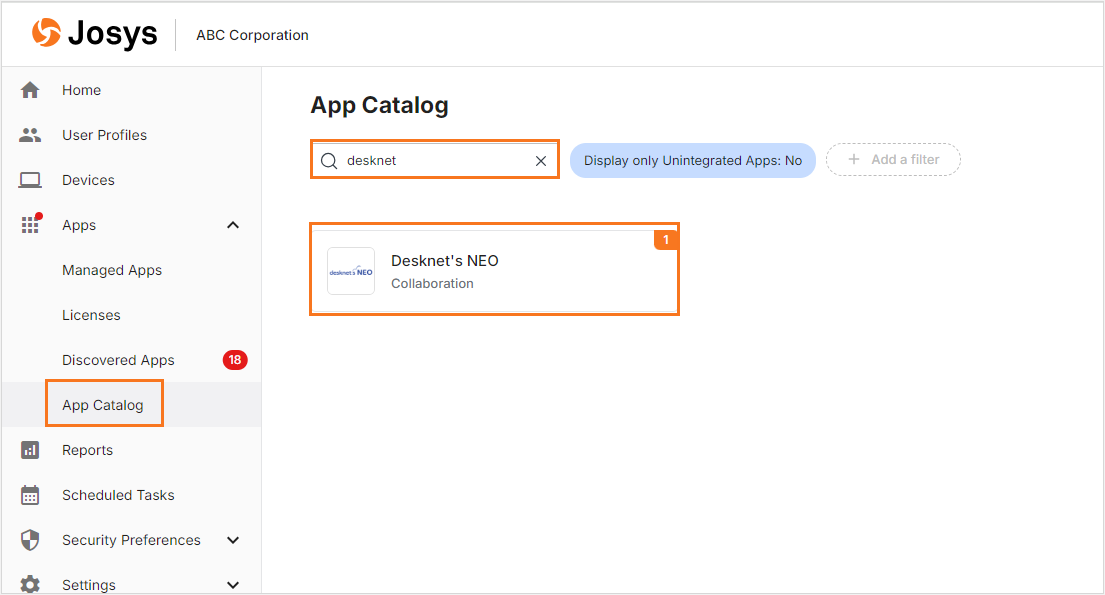Viewport: 1105px width, 595px height.
Task: Click the User Profiles people icon
Action: (x=30, y=135)
